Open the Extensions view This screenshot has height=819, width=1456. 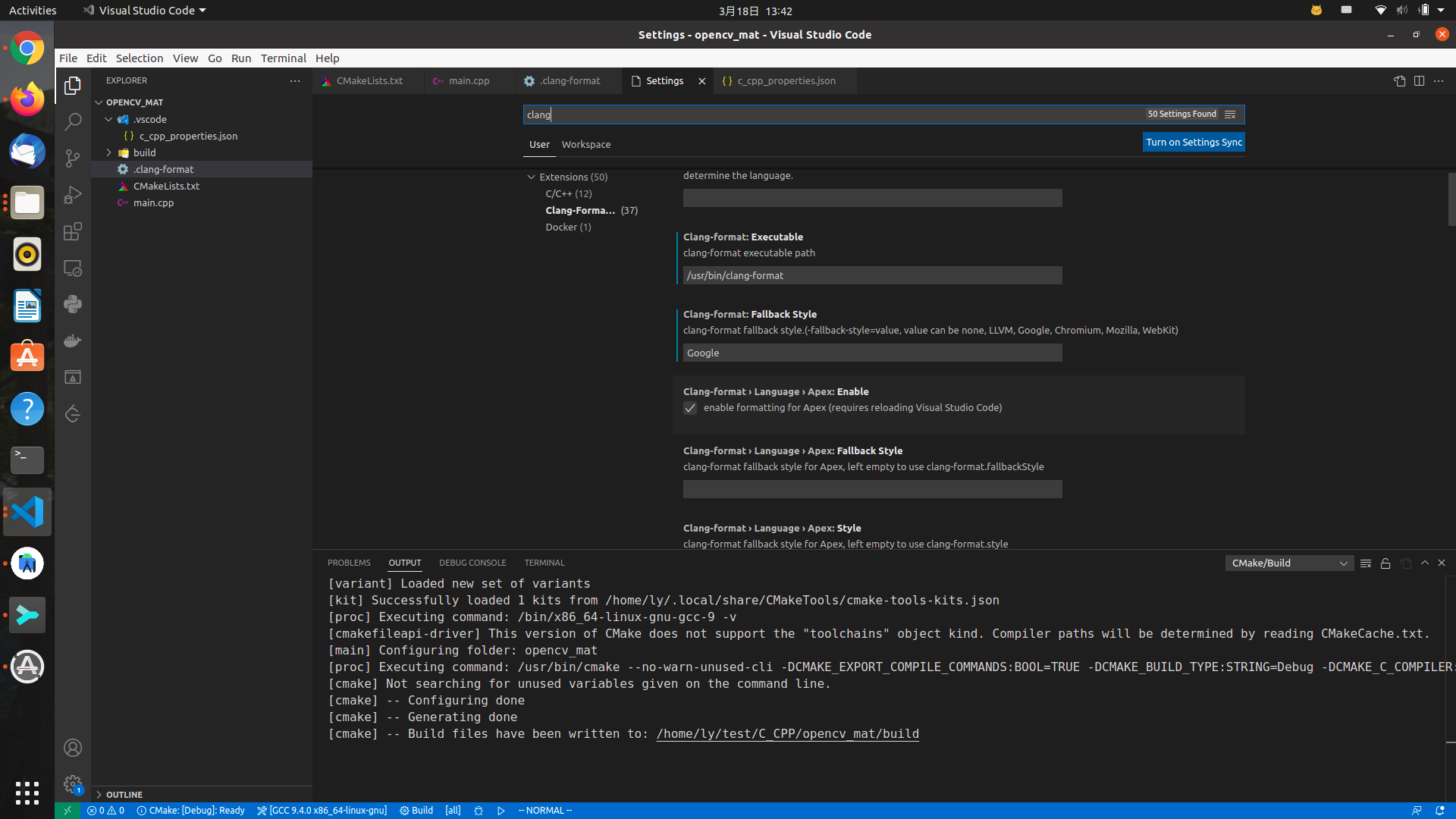73,231
